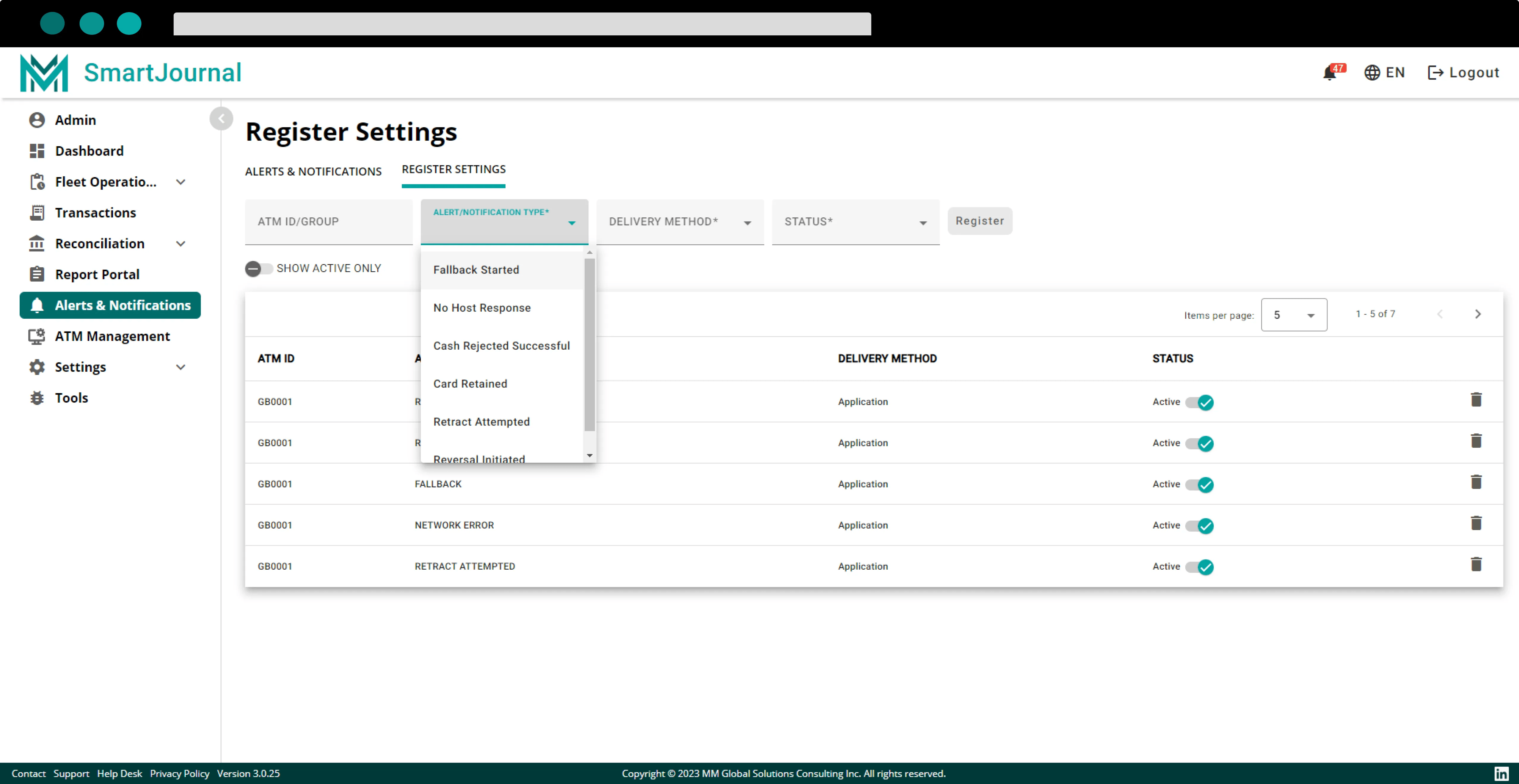Image resolution: width=1519 pixels, height=784 pixels.
Task: Choose Cash Rejected Successful option
Action: (x=502, y=346)
